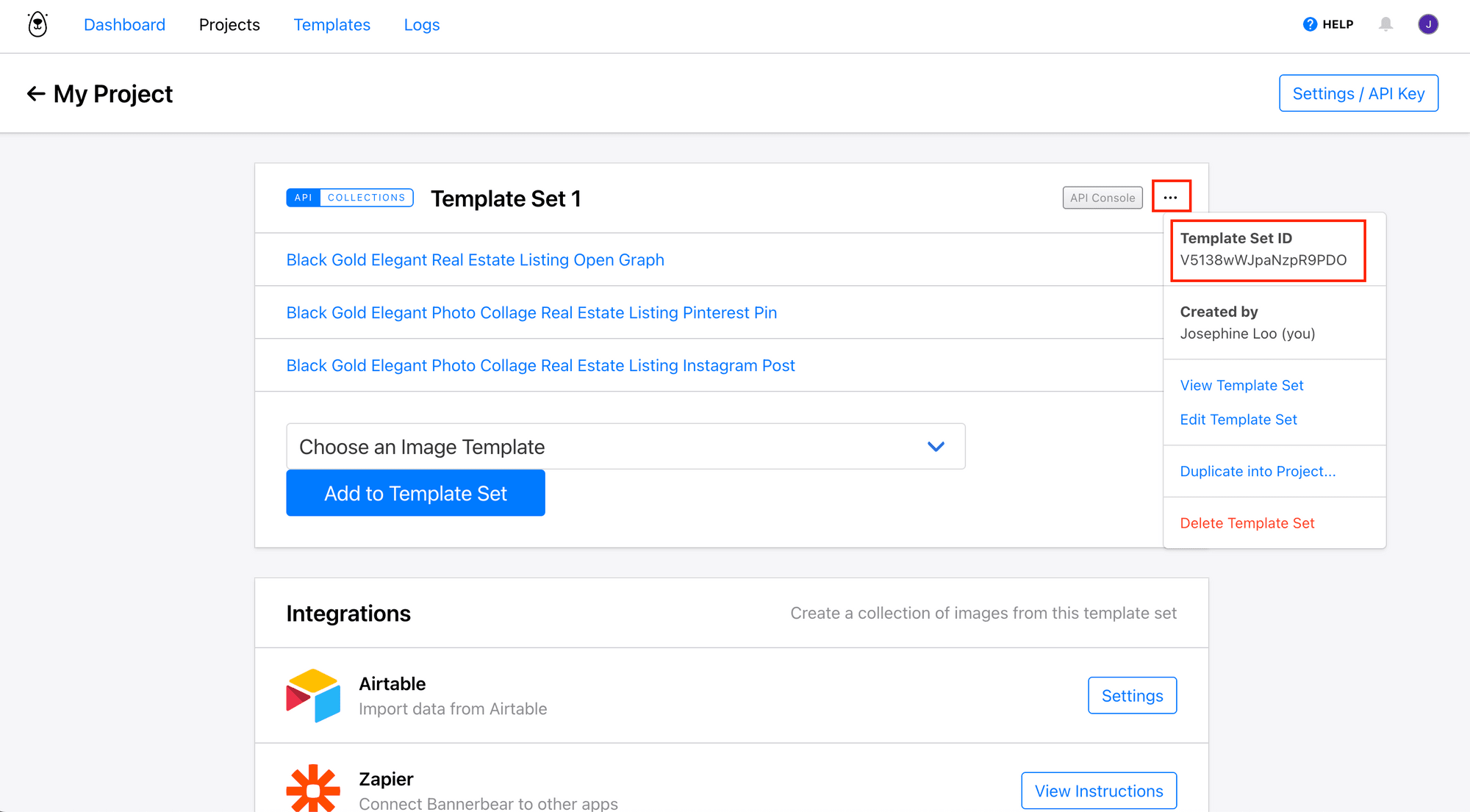This screenshot has width=1470, height=812.
Task: Select Duplicate into Project menu option
Action: tap(1258, 472)
